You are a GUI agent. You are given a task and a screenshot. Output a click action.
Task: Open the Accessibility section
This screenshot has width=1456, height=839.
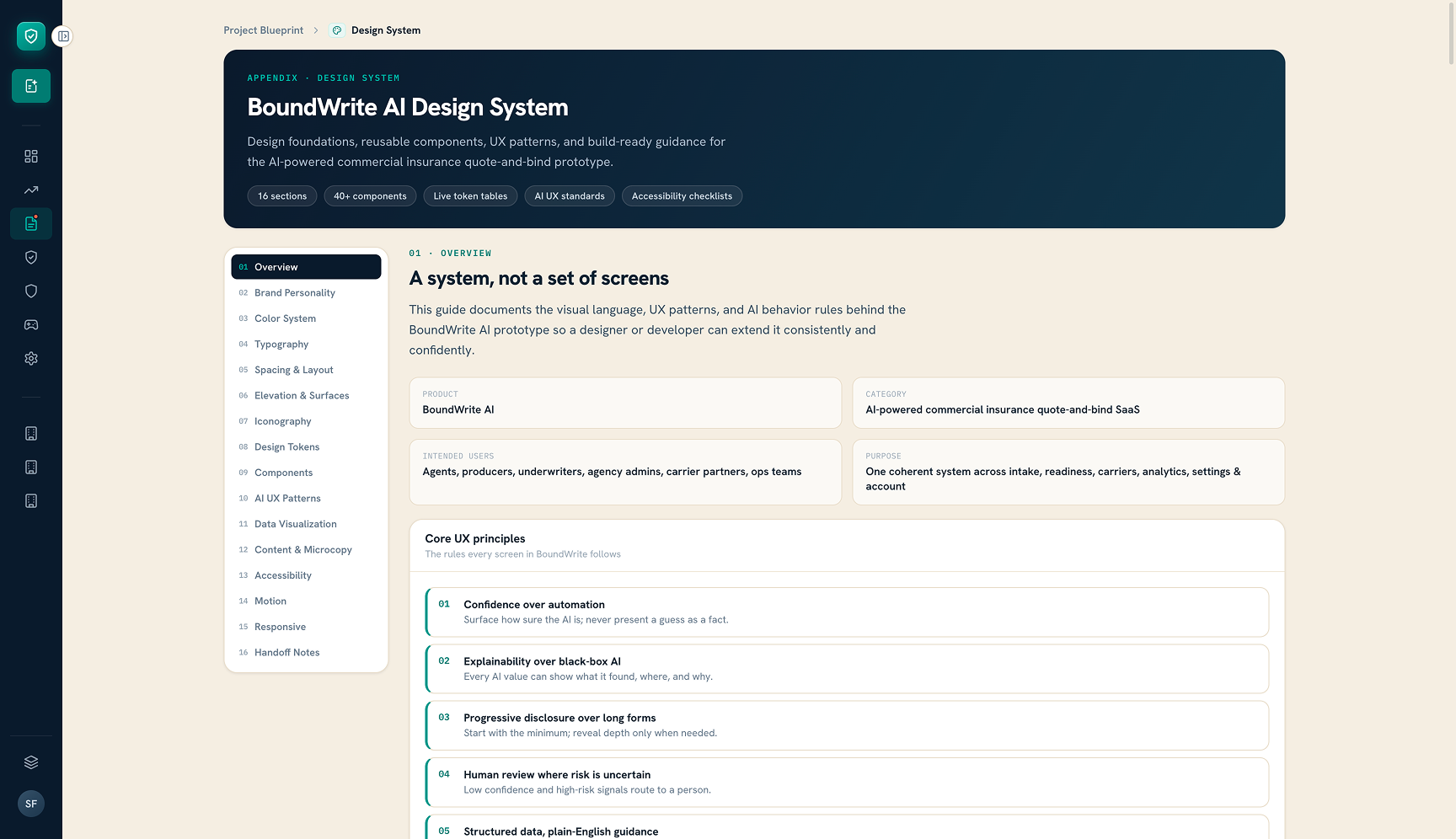[x=306, y=575]
